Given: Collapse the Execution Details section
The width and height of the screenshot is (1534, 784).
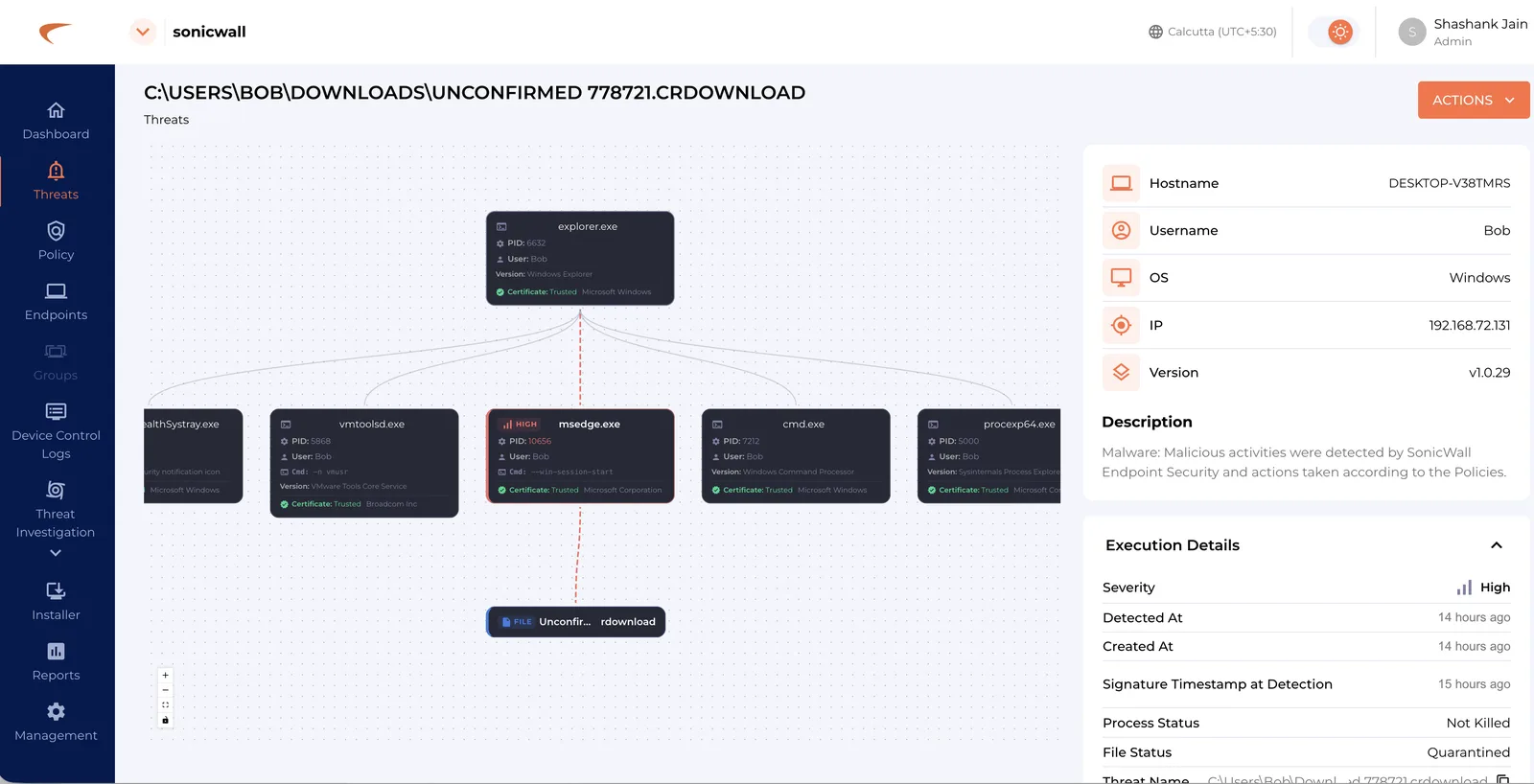Looking at the screenshot, I should (1496, 545).
